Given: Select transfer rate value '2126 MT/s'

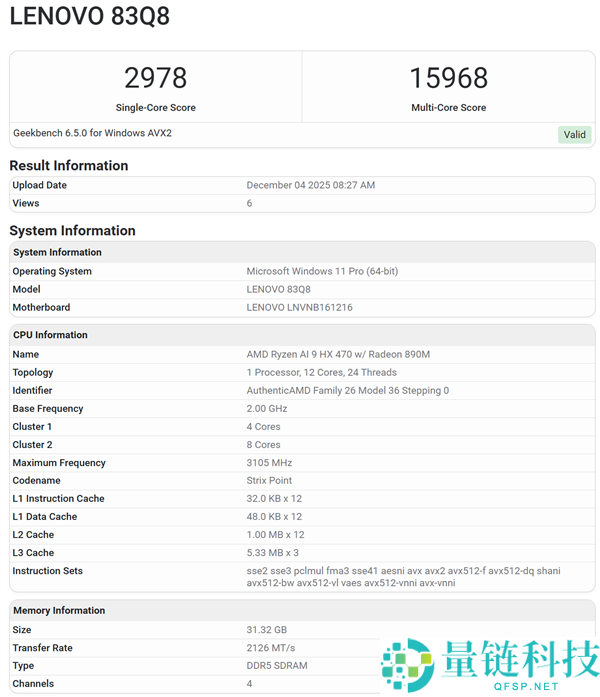Looking at the screenshot, I should 271,648.
